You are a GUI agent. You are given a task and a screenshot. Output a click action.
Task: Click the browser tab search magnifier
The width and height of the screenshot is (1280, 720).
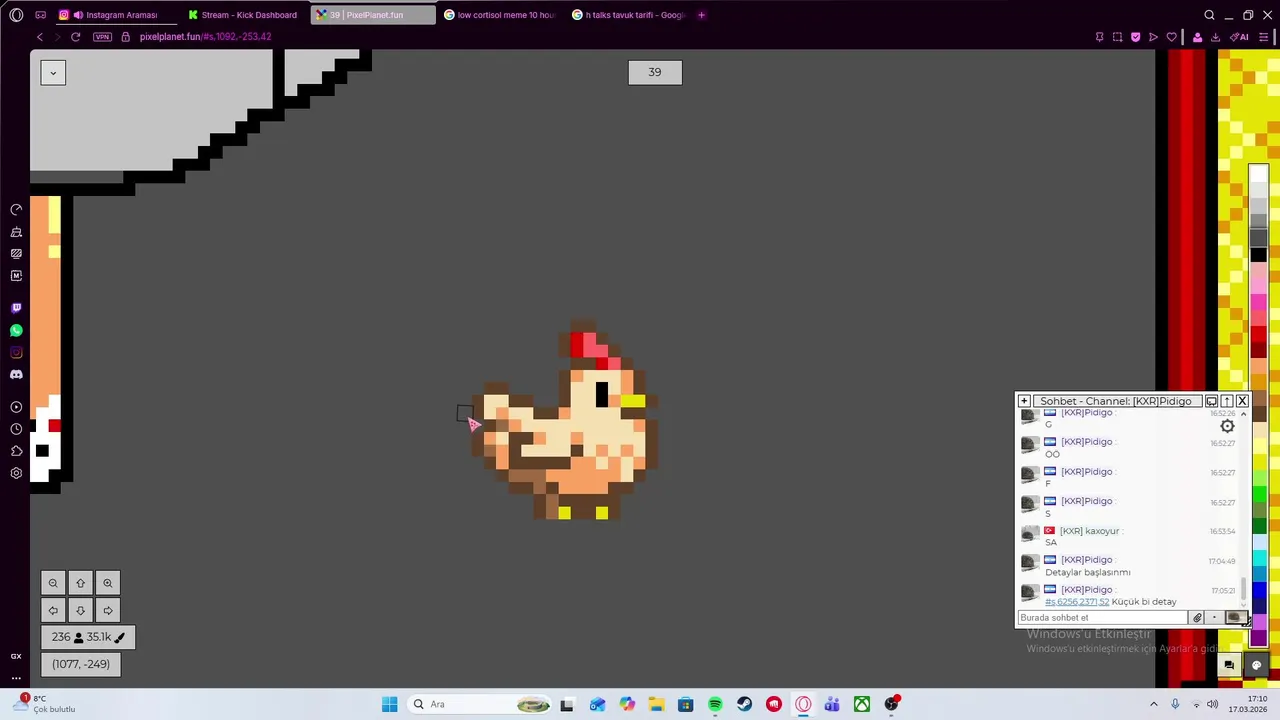tap(1209, 15)
